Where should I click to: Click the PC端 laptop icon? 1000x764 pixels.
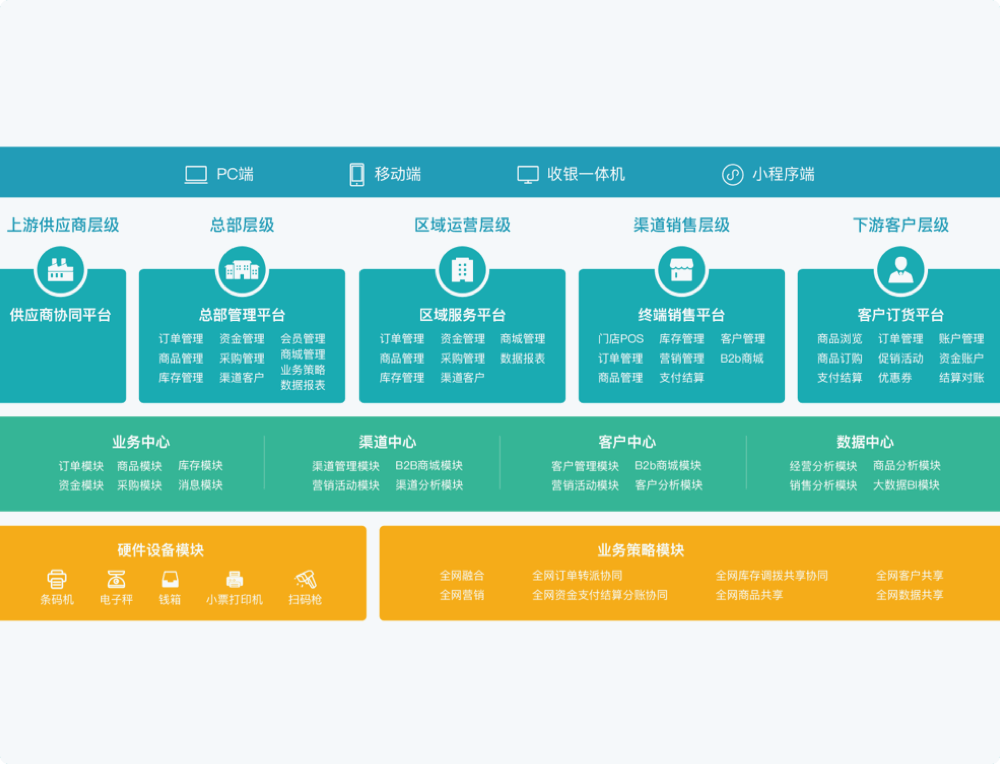(196, 175)
